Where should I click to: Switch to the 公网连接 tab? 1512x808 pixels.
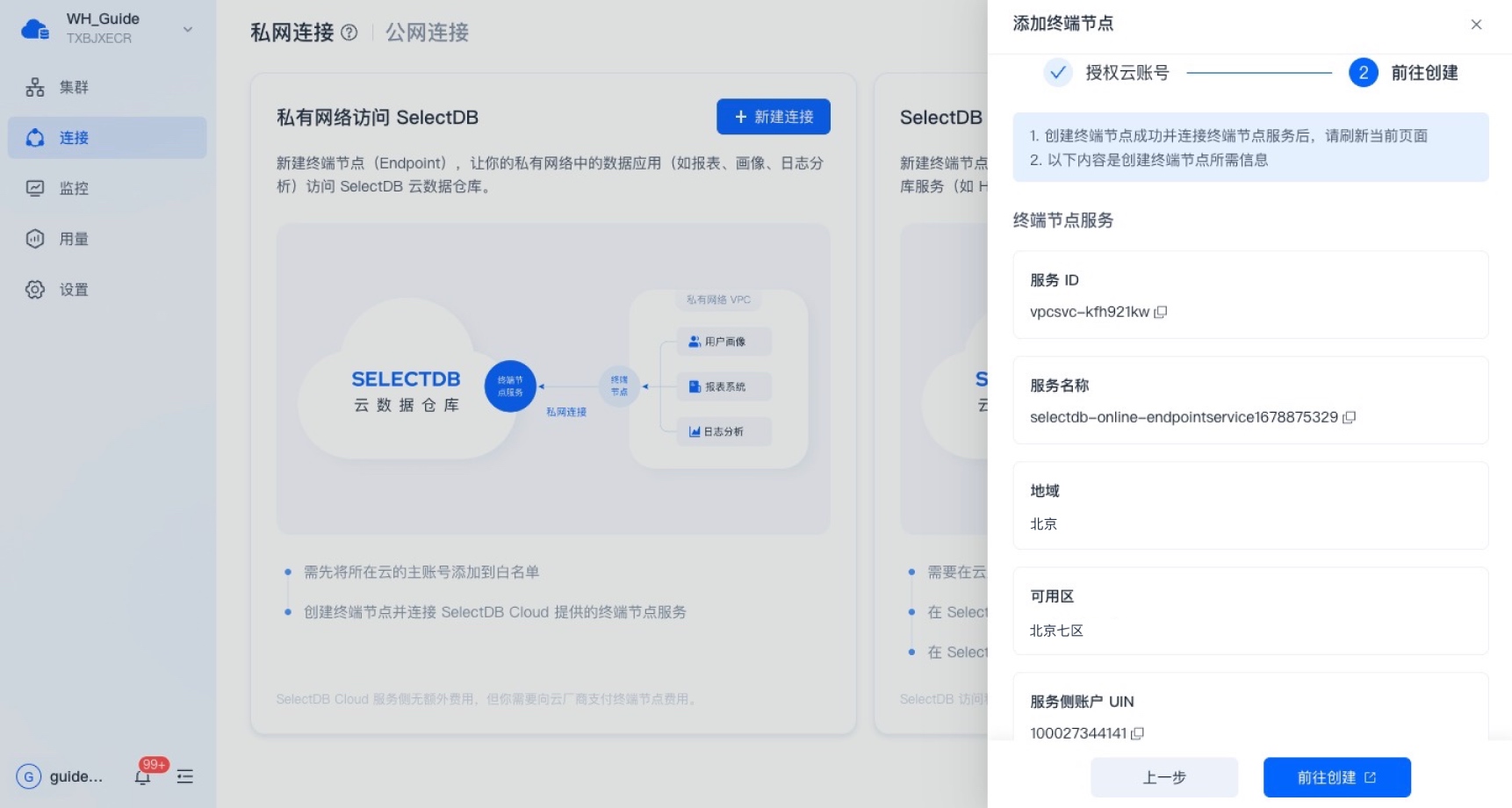point(427,32)
